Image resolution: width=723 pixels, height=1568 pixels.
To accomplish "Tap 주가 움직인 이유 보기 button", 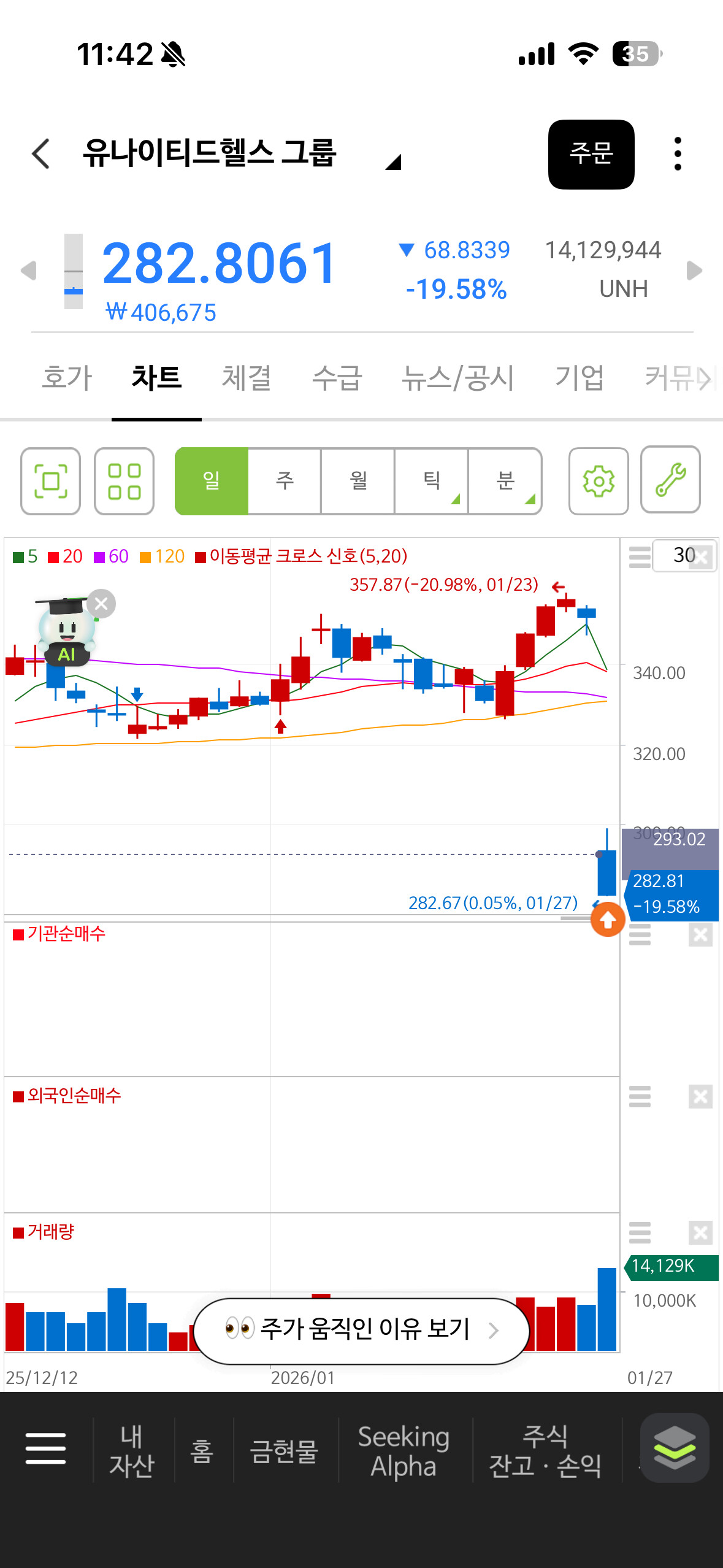I will pos(361,1331).
